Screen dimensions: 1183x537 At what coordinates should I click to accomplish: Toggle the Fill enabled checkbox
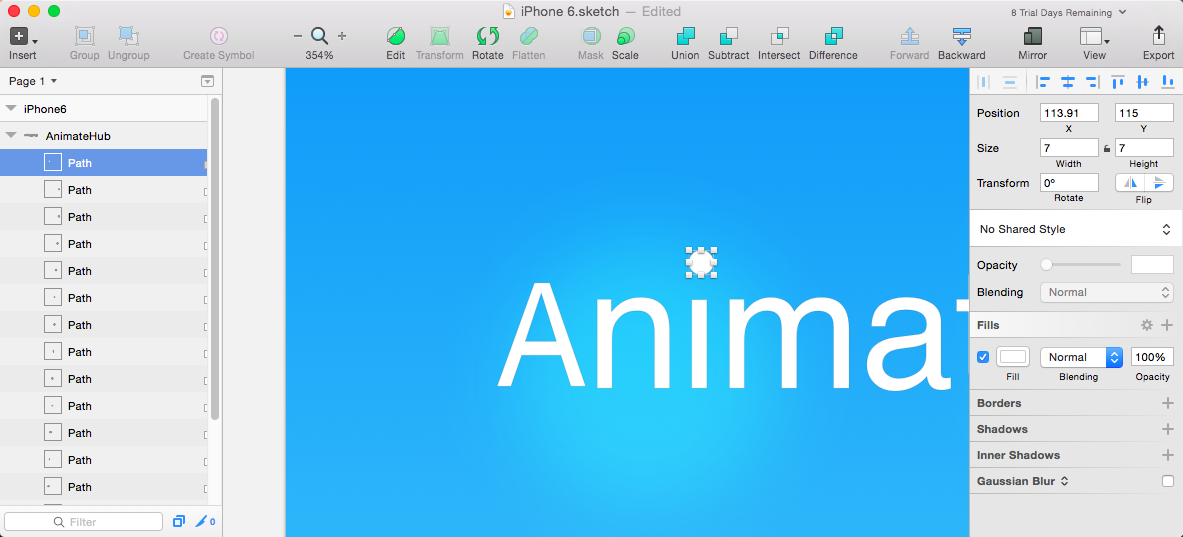point(983,357)
